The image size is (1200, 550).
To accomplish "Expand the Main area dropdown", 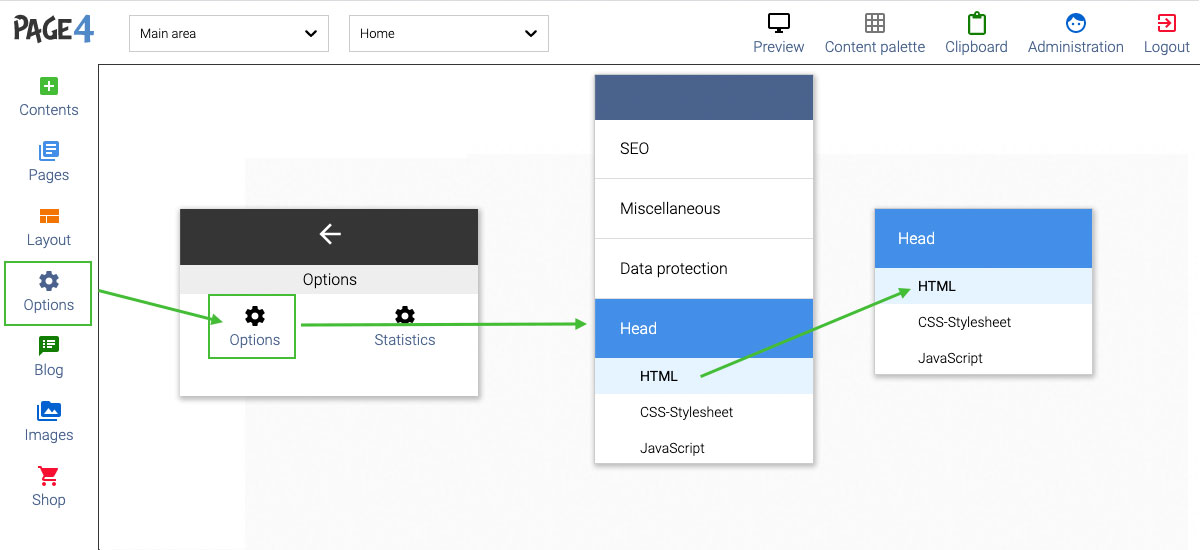I will coord(229,33).
